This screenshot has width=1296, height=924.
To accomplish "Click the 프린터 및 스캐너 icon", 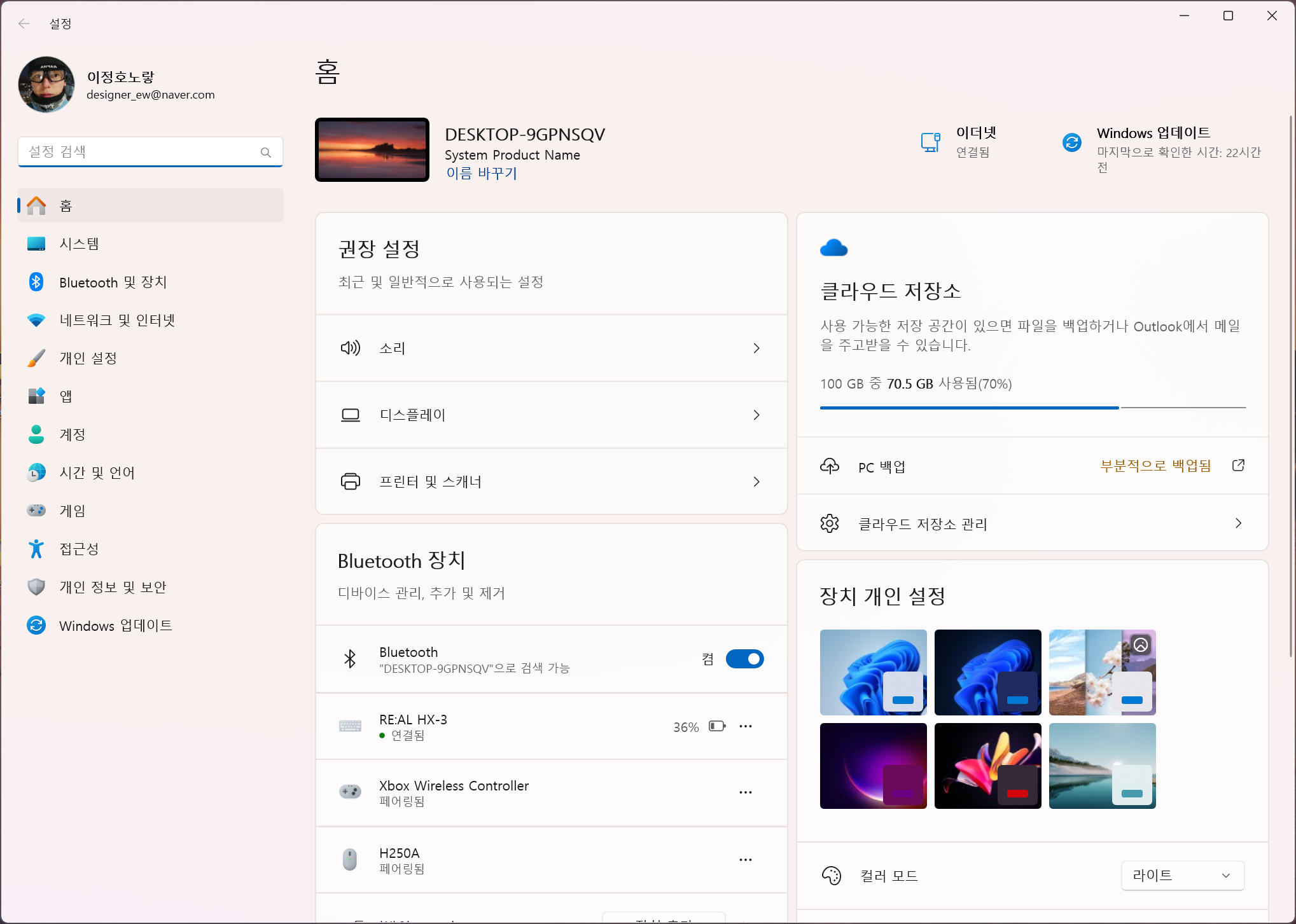I will coord(350,481).
